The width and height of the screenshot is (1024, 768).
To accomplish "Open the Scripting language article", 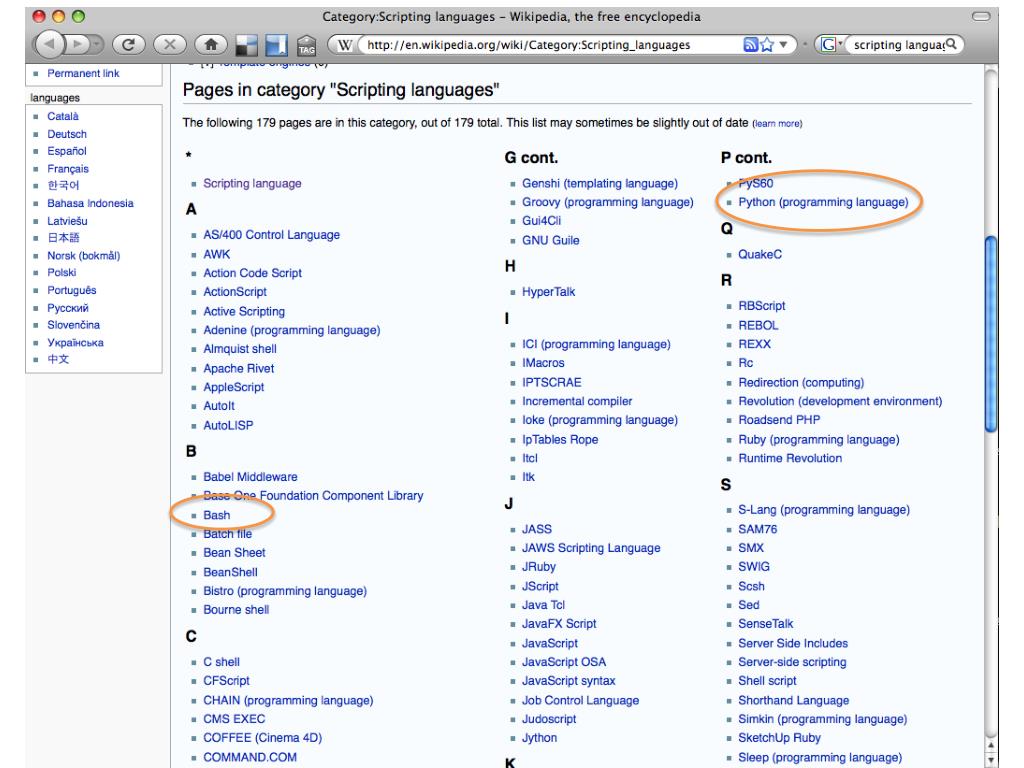I will pos(252,184).
